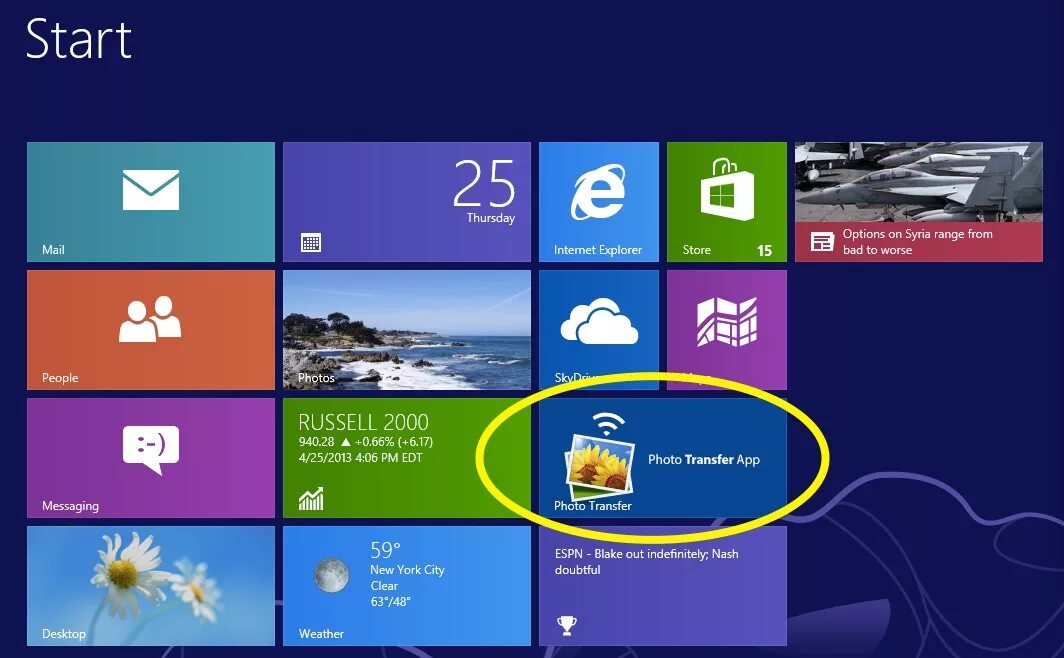
Task: Open the Maps tile
Action: coord(727,330)
